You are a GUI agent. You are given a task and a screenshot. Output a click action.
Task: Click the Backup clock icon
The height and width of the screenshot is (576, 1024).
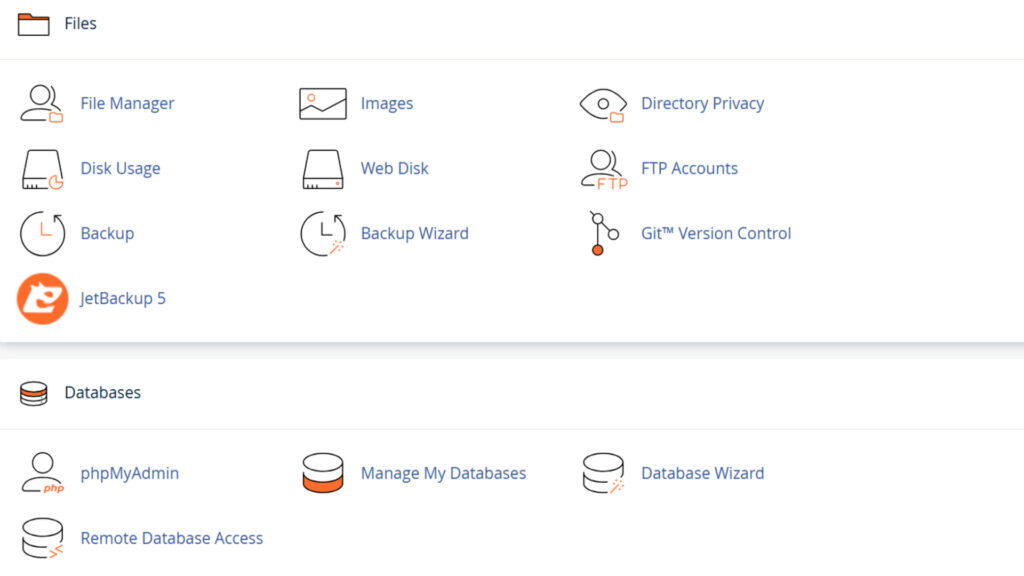tap(42, 234)
